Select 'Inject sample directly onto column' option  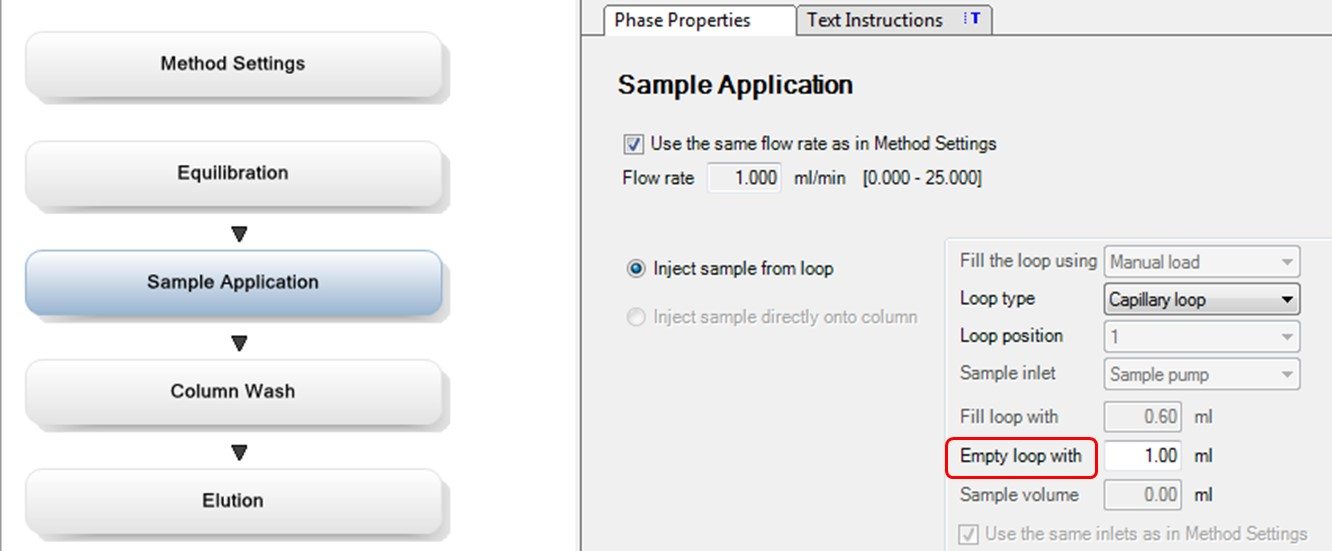(x=636, y=318)
